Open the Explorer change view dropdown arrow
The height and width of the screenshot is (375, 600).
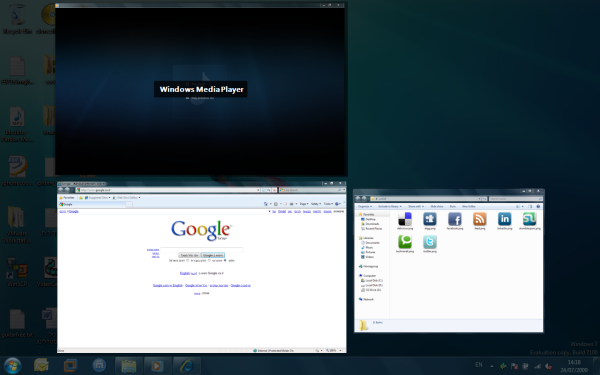(x=523, y=206)
